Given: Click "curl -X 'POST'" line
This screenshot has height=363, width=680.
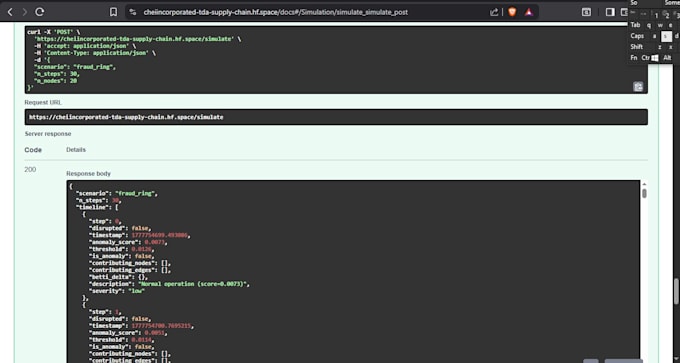Looking at the screenshot, I should point(53,32).
